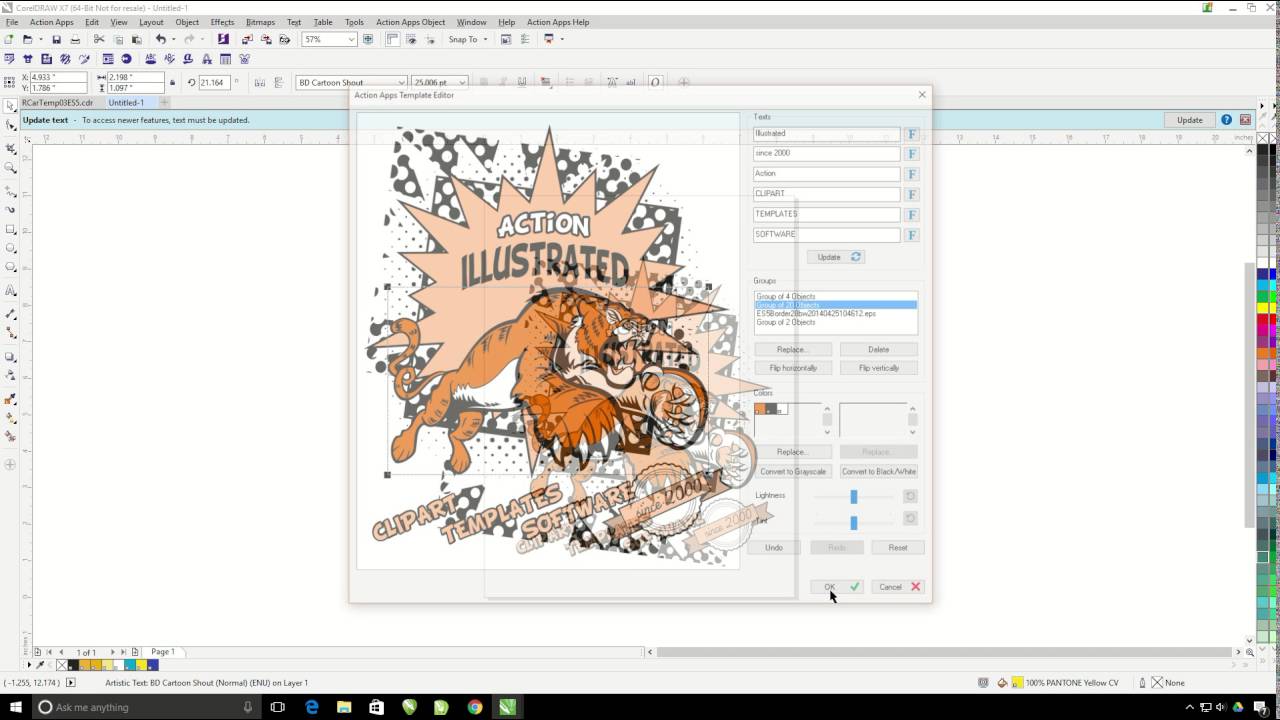1280x720 pixels.
Task: Click Convert to Black/White button
Action: pyautogui.click(x=878, y=471)
